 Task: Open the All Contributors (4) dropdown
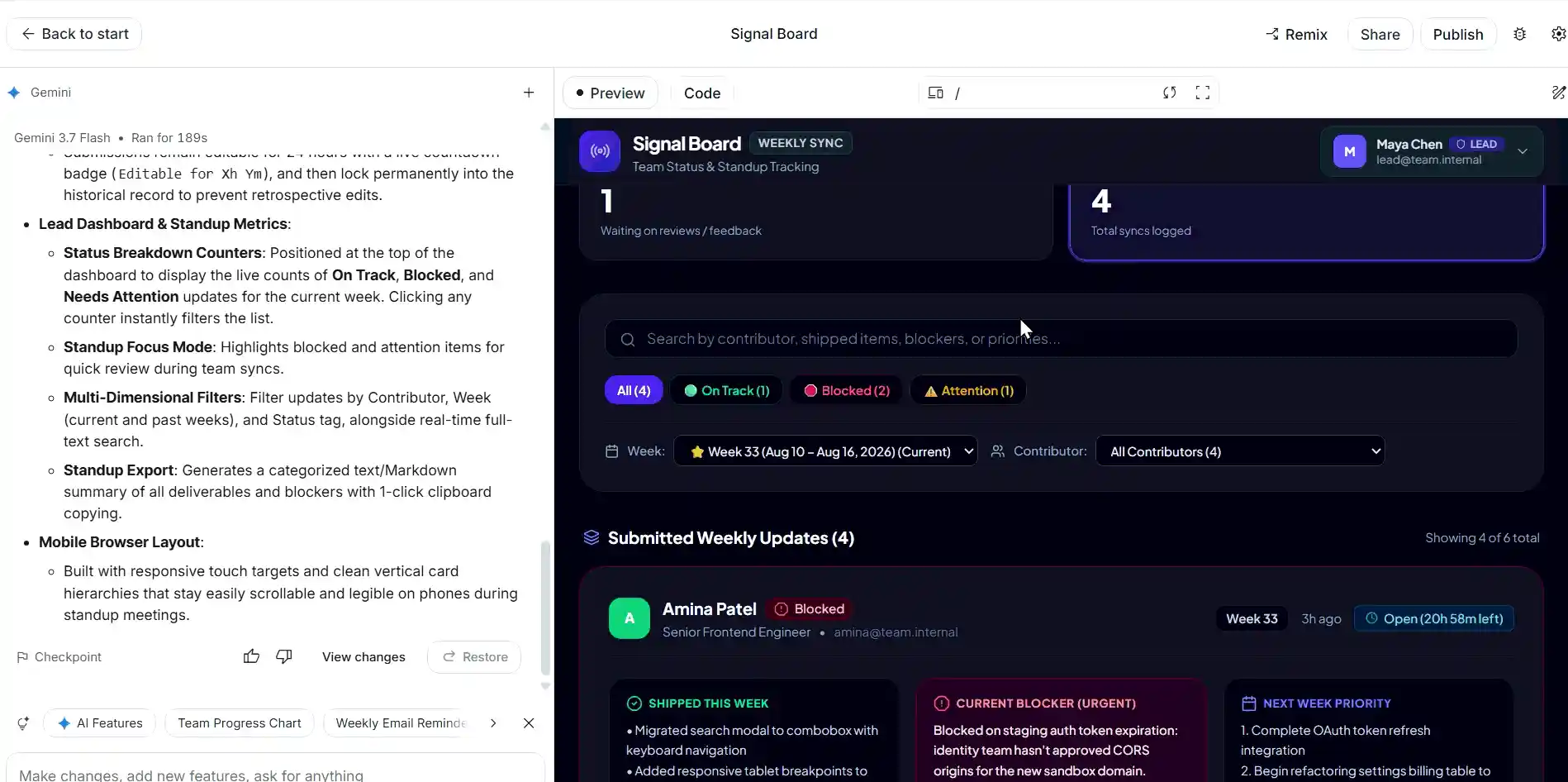(x=1240, y=451)
